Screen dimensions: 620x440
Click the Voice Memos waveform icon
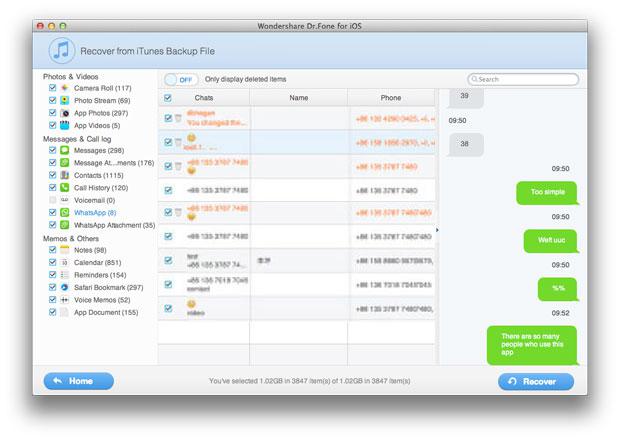pos(64,300)
